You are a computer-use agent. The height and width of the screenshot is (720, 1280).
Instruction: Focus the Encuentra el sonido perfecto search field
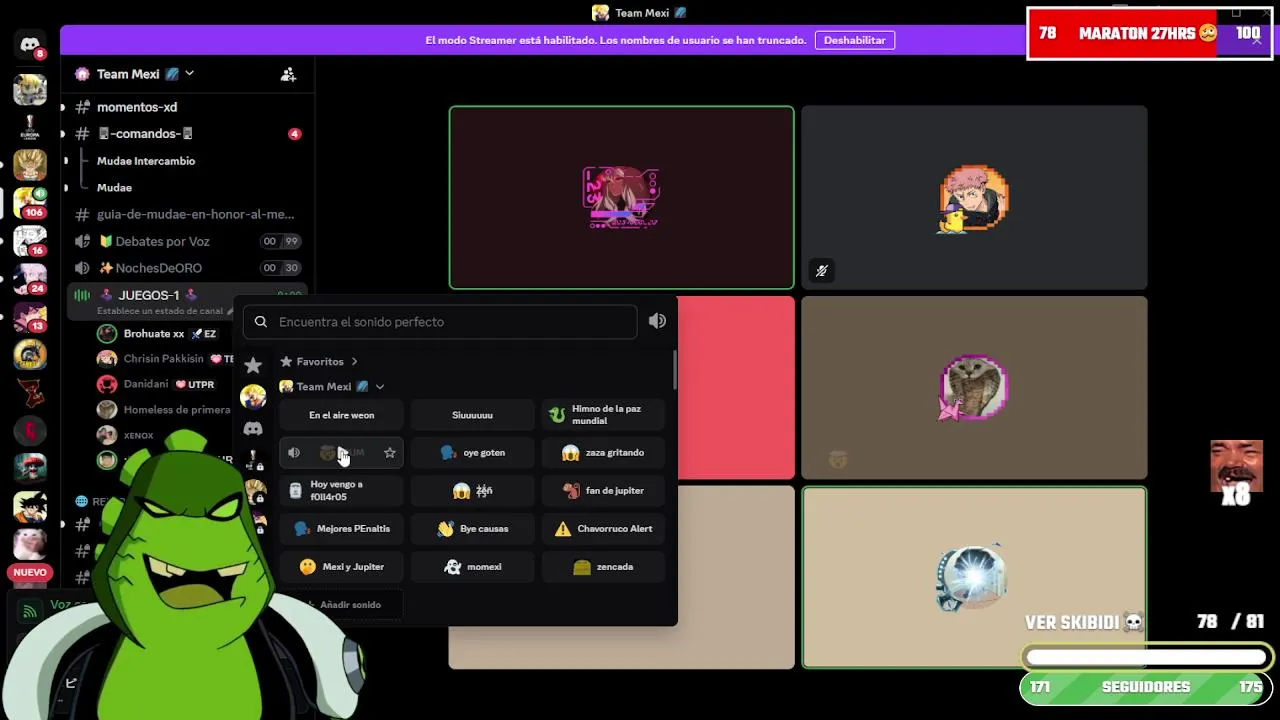click(440, 322)
